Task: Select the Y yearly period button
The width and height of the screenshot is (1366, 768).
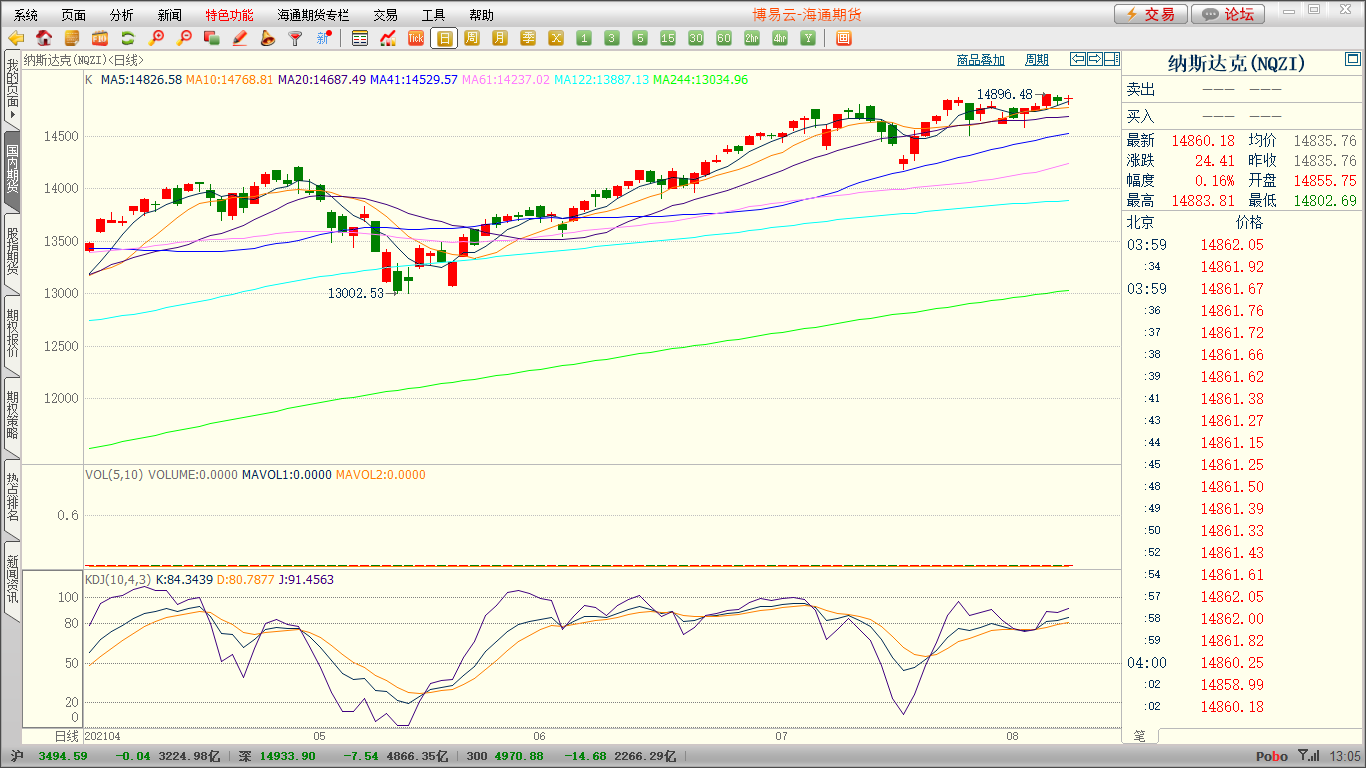Action: (x=808, y=38)
